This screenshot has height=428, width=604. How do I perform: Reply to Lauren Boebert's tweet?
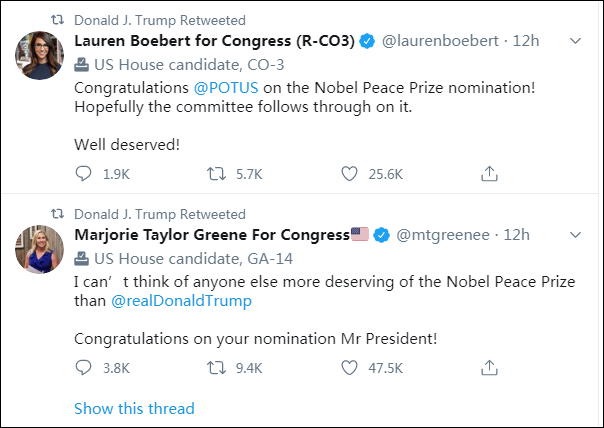(84, 174)
